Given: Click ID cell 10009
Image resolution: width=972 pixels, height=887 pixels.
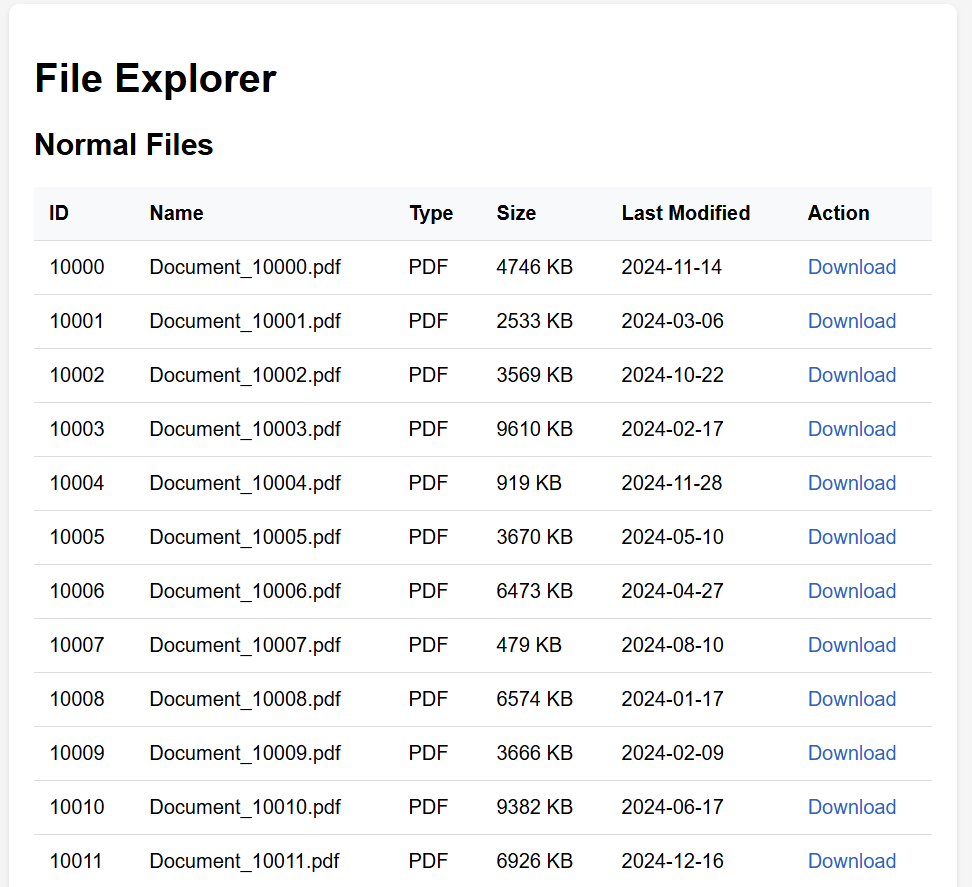Looking at the screenshot, I should tap(77, 752).
